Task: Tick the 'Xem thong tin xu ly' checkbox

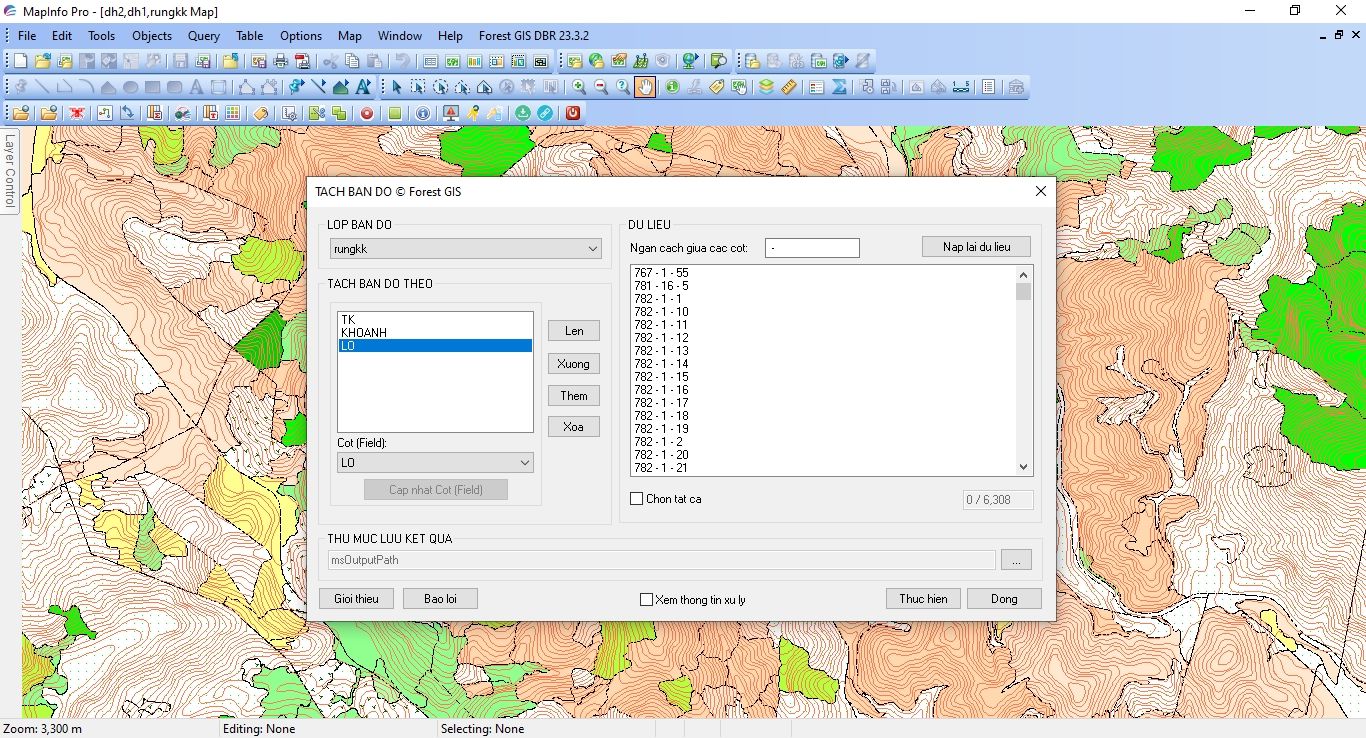Action: click(646, 599)
